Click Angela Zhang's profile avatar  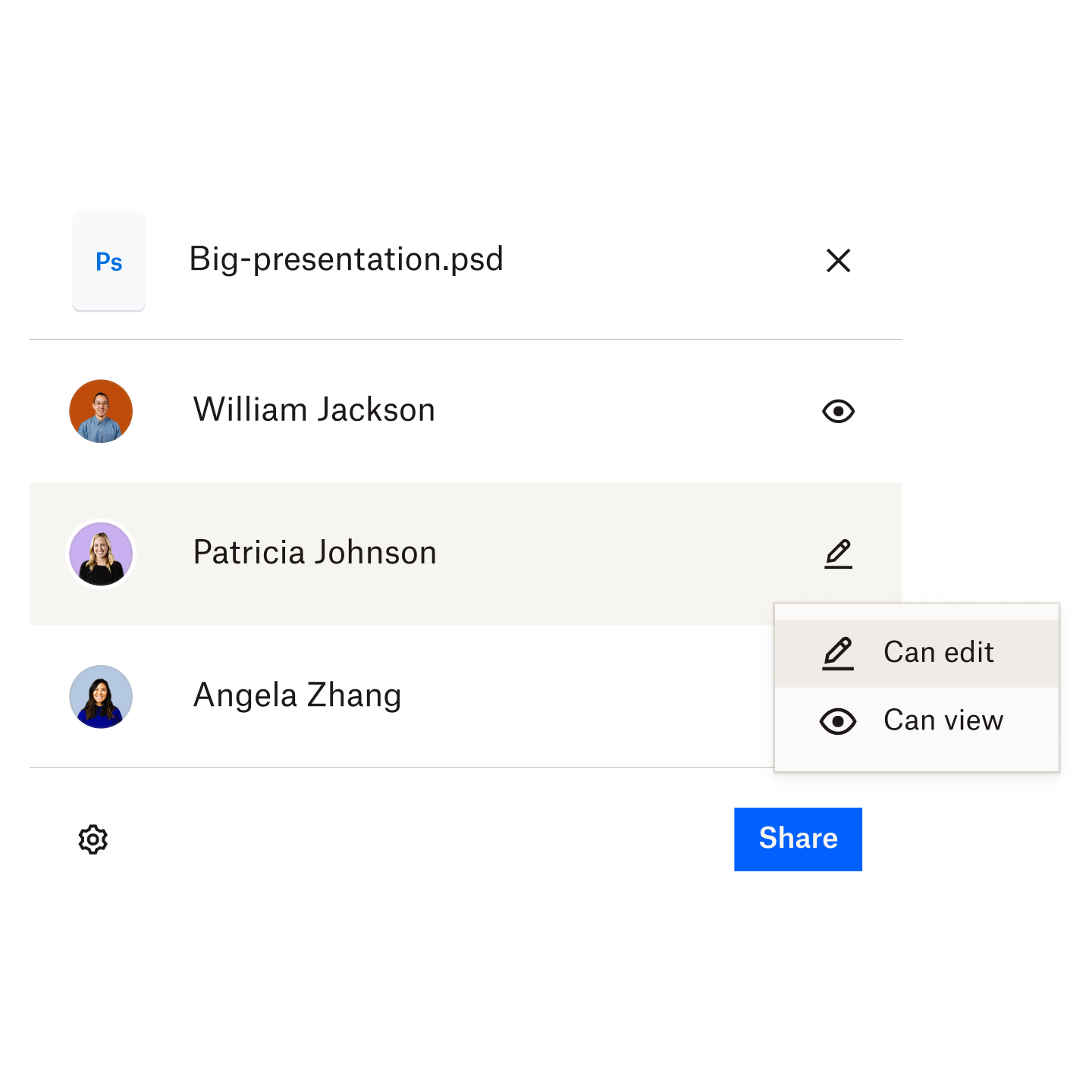[x=101, y=696]
